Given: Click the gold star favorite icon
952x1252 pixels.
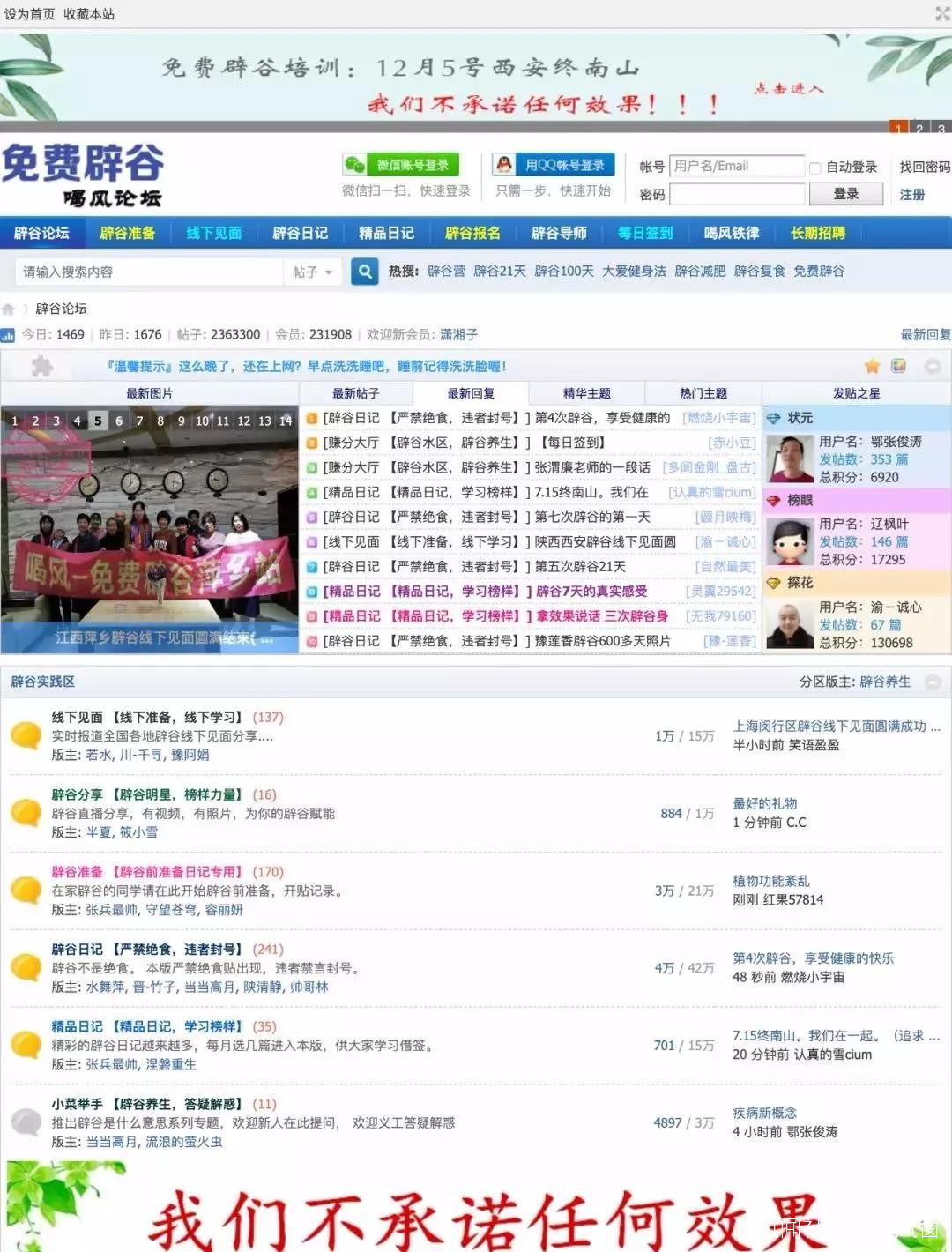Looking at the screenshot, I should [872, 366].
